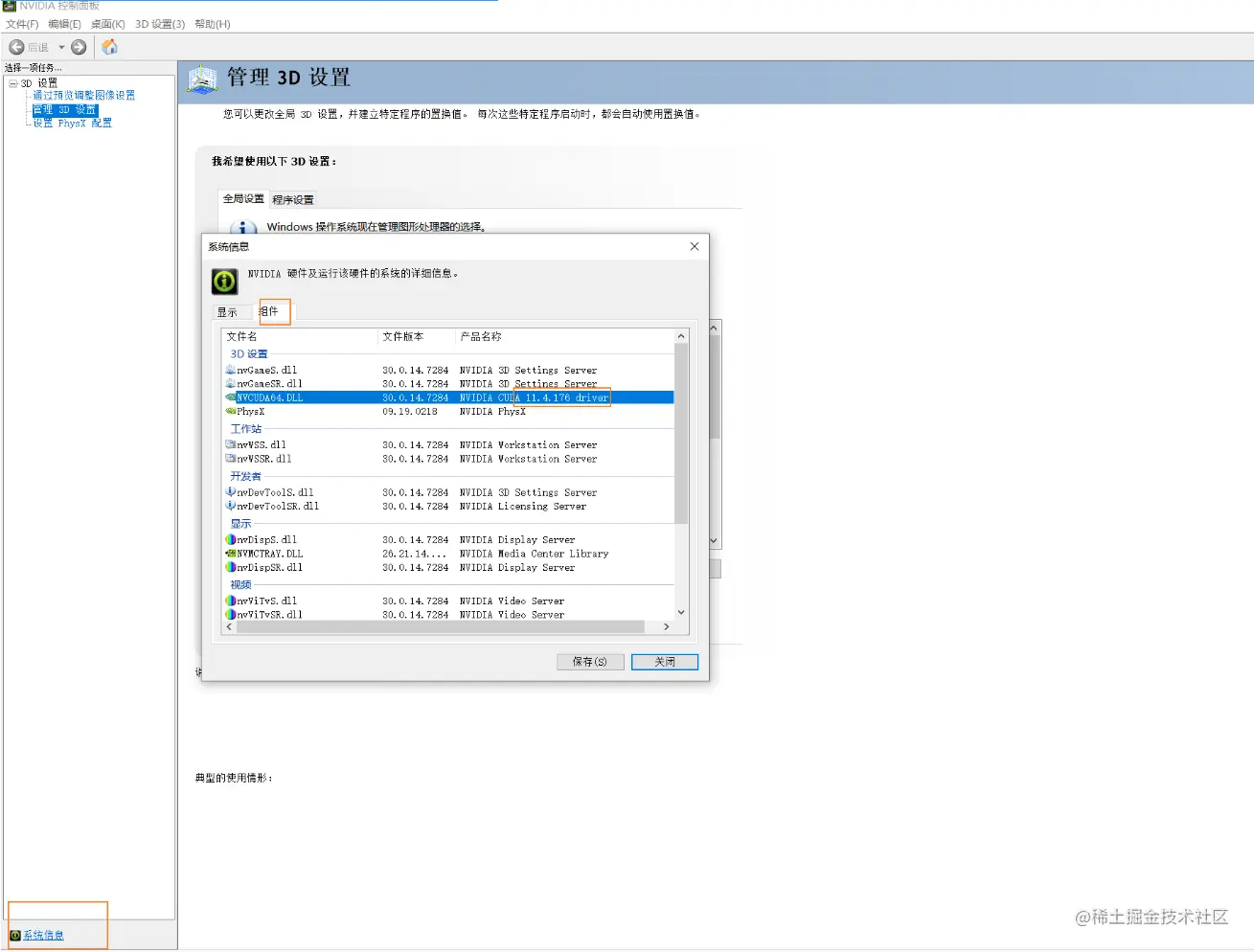Open the 编辑(E) menu
The height and width of the screenshot is (952, 1254).
(x=64, y=24)
